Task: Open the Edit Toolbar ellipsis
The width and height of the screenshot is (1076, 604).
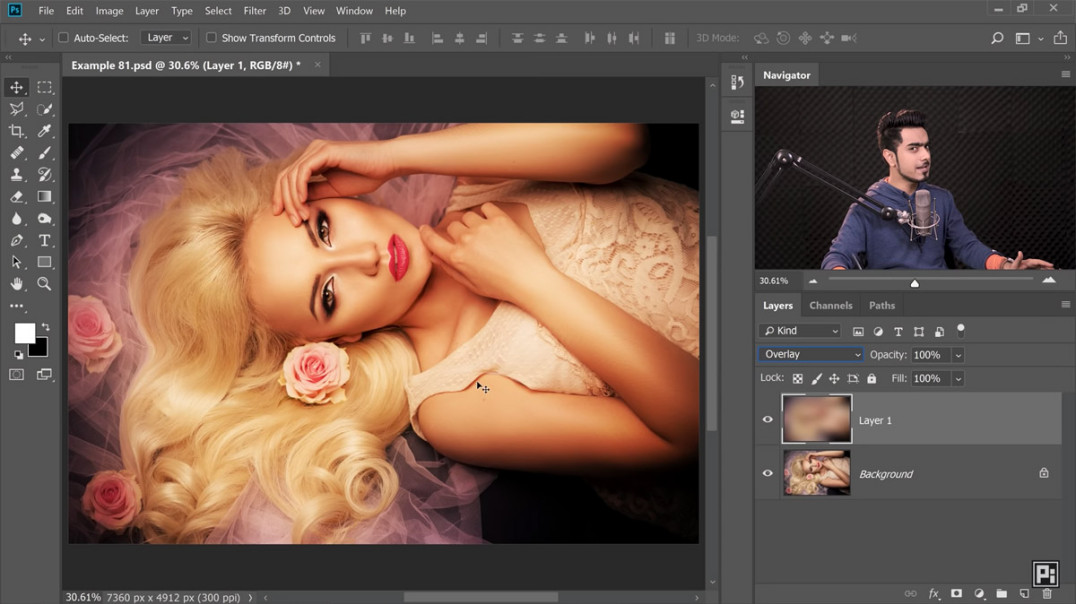Action: [x=16, y=306]
